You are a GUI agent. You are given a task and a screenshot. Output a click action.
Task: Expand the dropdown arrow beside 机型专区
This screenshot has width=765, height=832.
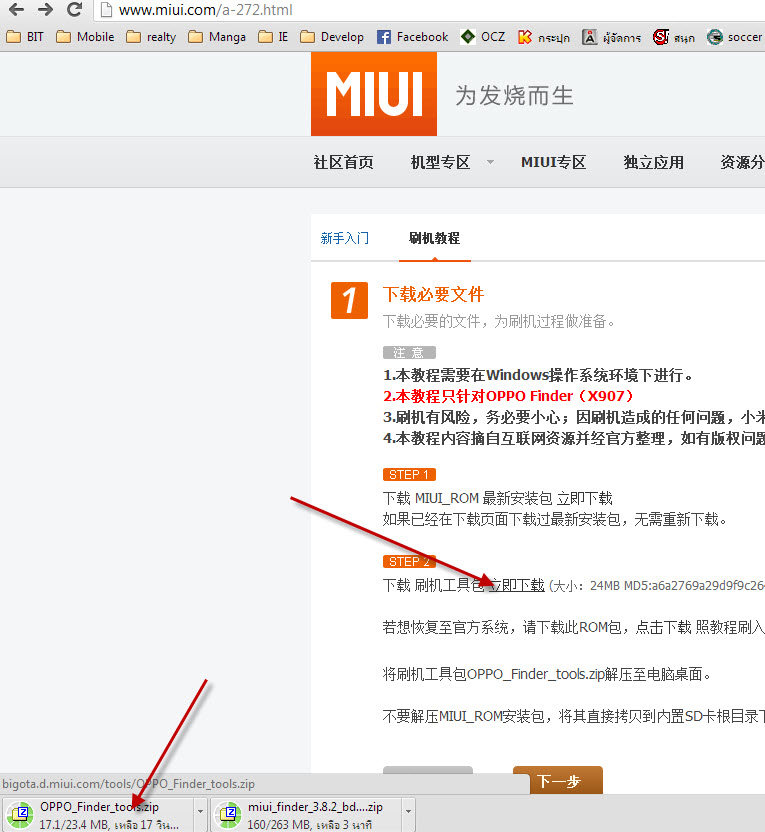point(491,162)
